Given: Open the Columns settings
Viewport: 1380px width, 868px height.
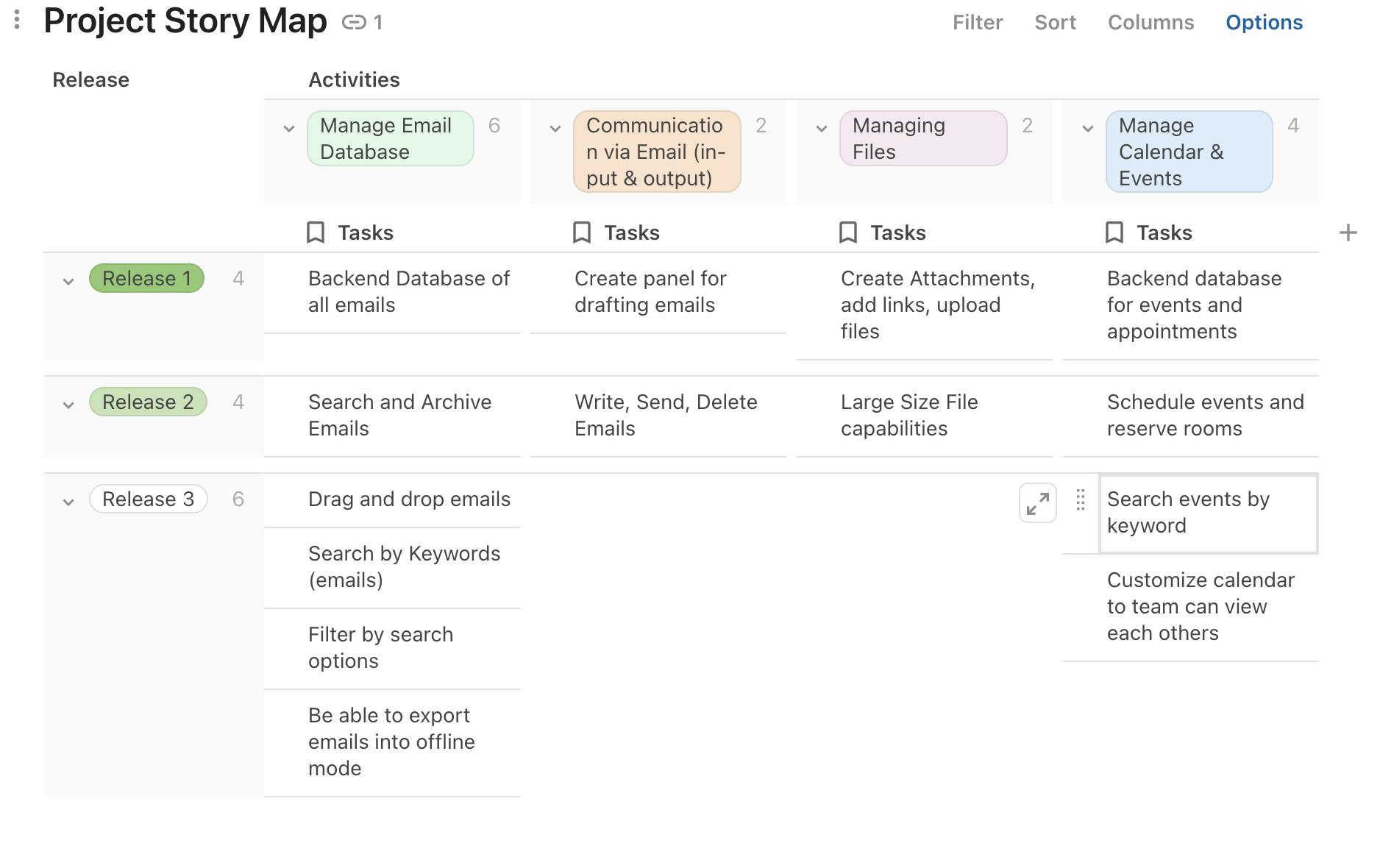Looking at the screenshot, I should tap(1150, 23).
